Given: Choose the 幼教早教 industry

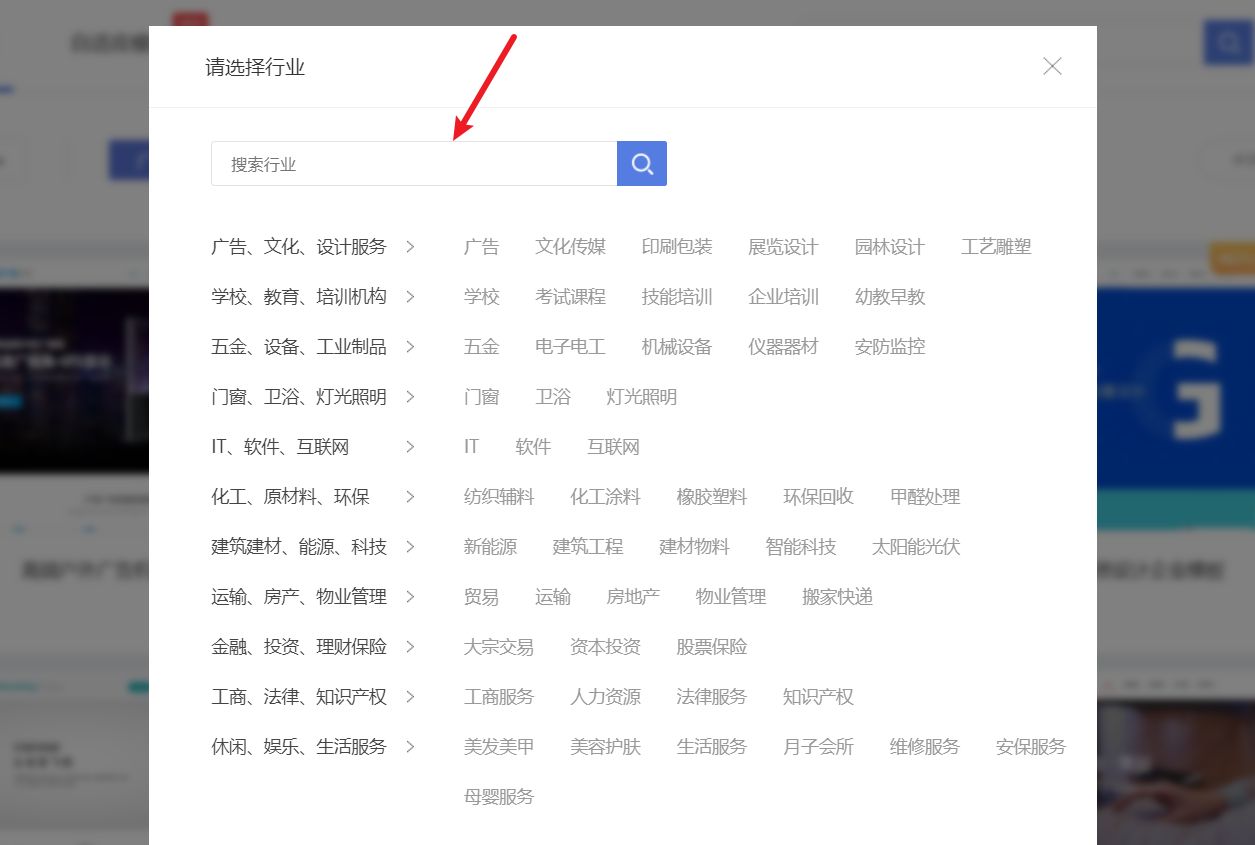Looking at the screenshot, I should click(x=890, y=297).
